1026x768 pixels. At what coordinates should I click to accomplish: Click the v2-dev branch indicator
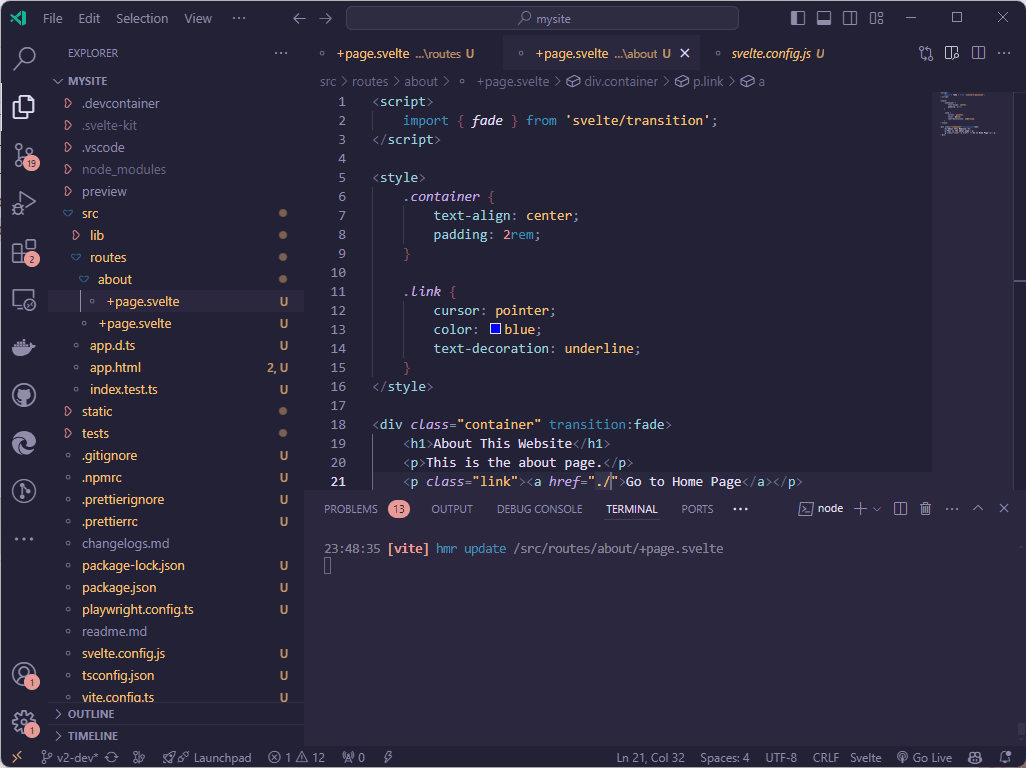(72, 757)
